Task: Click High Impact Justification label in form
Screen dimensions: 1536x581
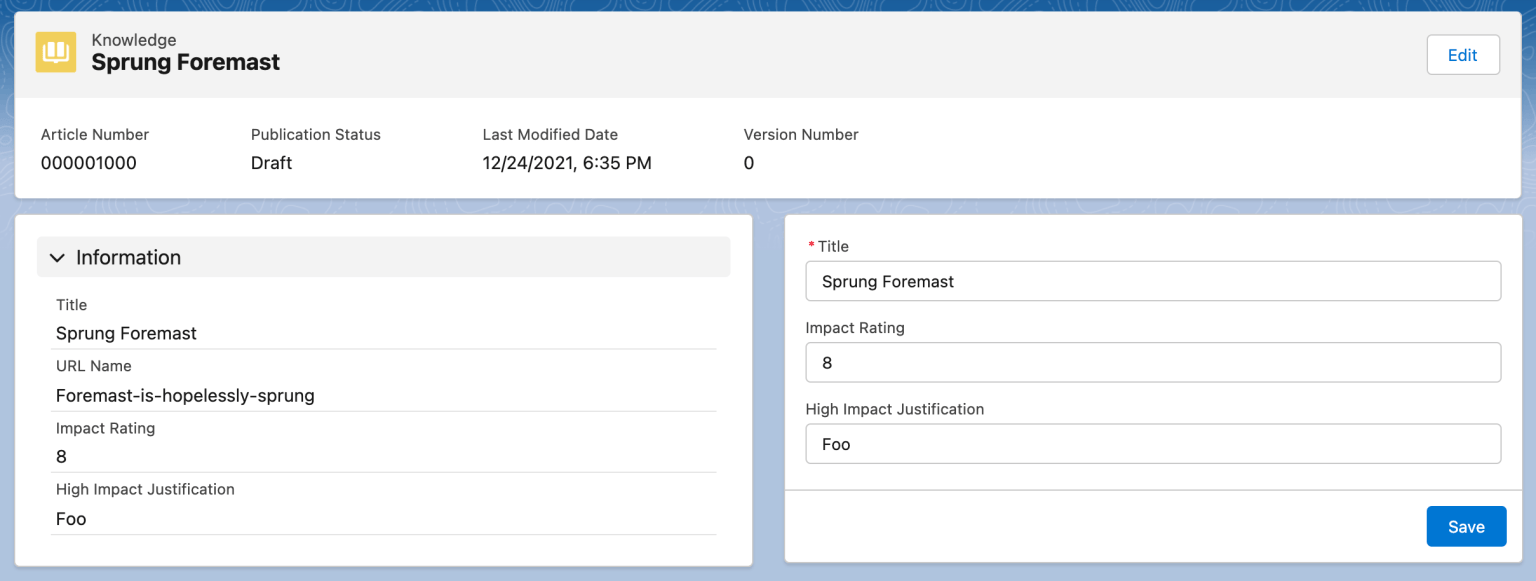Action: (x=895, y=409)
